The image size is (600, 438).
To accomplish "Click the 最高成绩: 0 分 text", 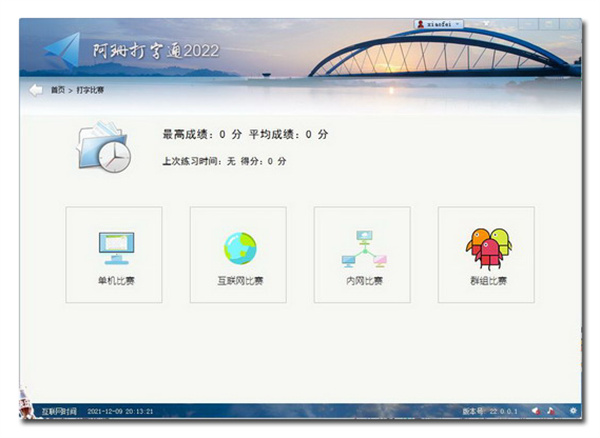I will [x=202, y=134].
